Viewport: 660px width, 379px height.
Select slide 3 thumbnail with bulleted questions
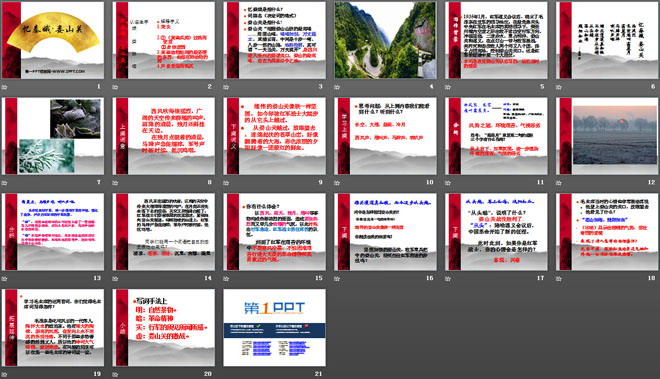pos(274,40)
